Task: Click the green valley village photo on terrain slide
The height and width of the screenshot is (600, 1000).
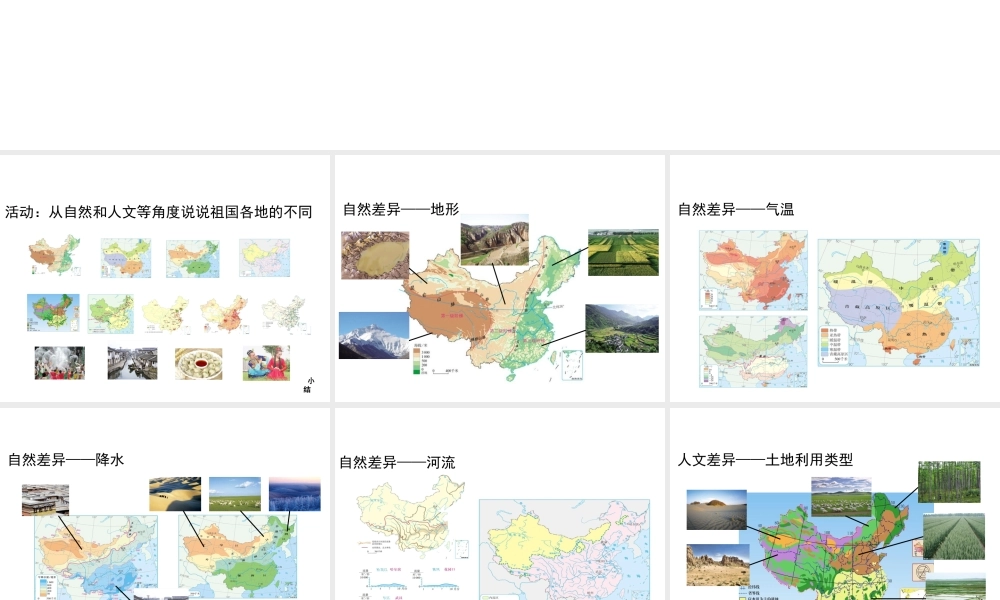Action: click(x=622, y=328)
